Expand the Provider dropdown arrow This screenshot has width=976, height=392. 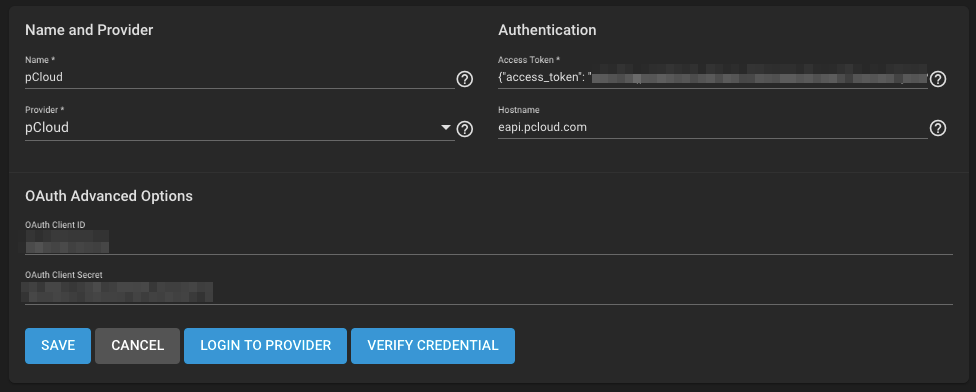click(x=446, y=128)
